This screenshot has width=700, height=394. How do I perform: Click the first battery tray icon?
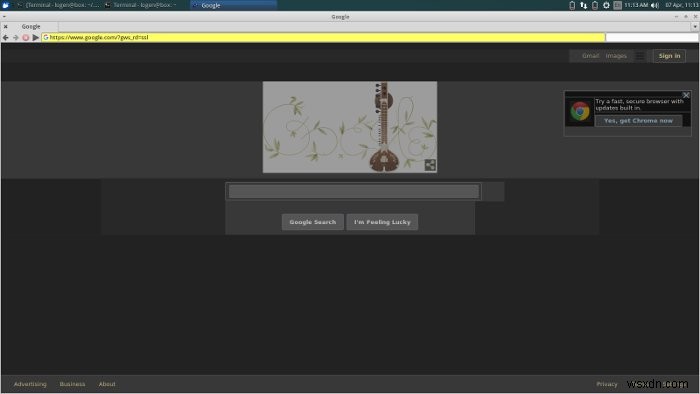[x=572, y=5]
